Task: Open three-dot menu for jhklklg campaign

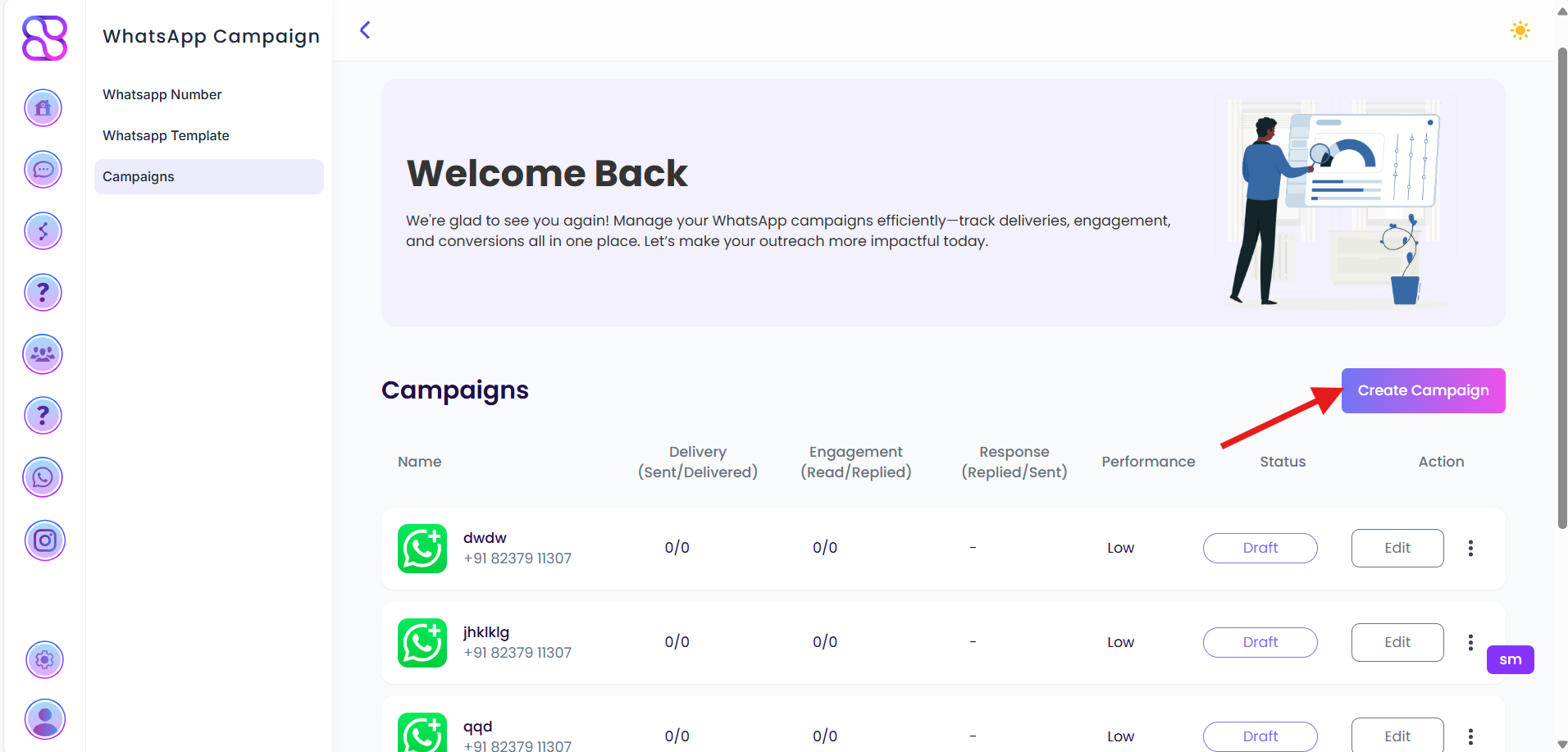Action: [x=1470, y=642]
